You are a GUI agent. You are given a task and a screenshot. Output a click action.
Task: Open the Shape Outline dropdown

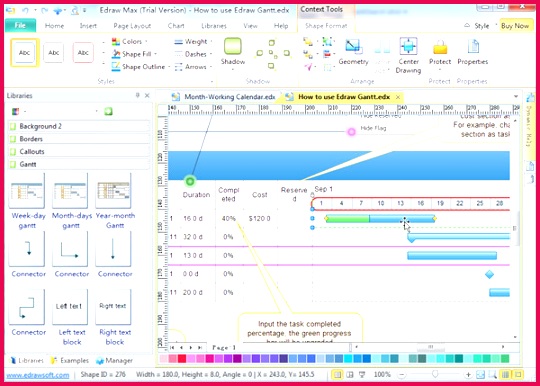pyautogui.click(x=141, y=67)
